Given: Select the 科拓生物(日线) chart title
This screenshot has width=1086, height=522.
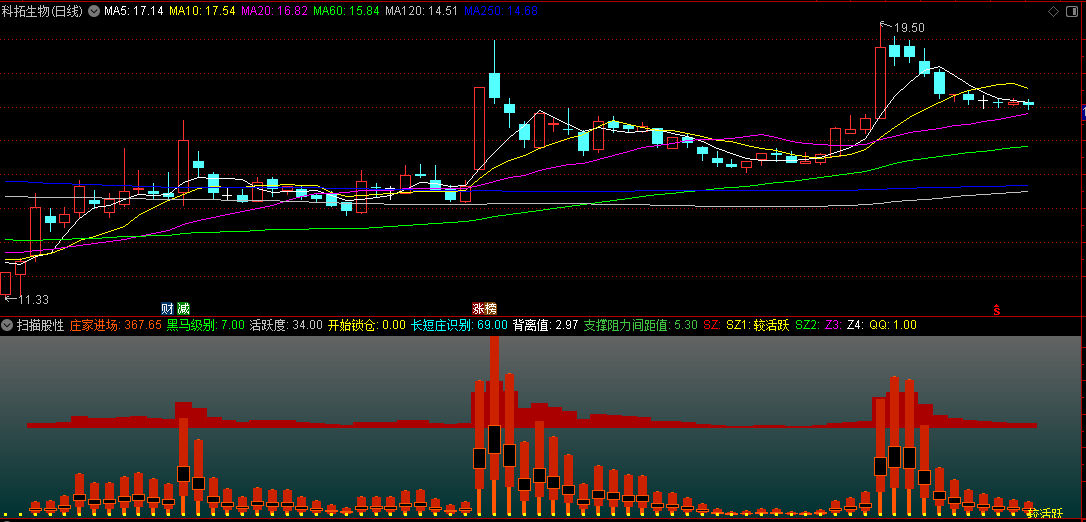Looking at the screenshot, I should (42, 12).
